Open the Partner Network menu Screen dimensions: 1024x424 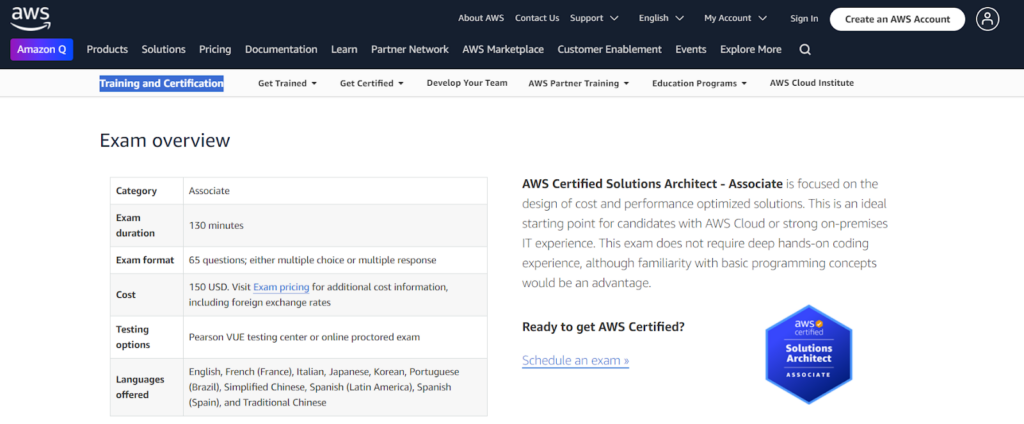tap(409, 50)
